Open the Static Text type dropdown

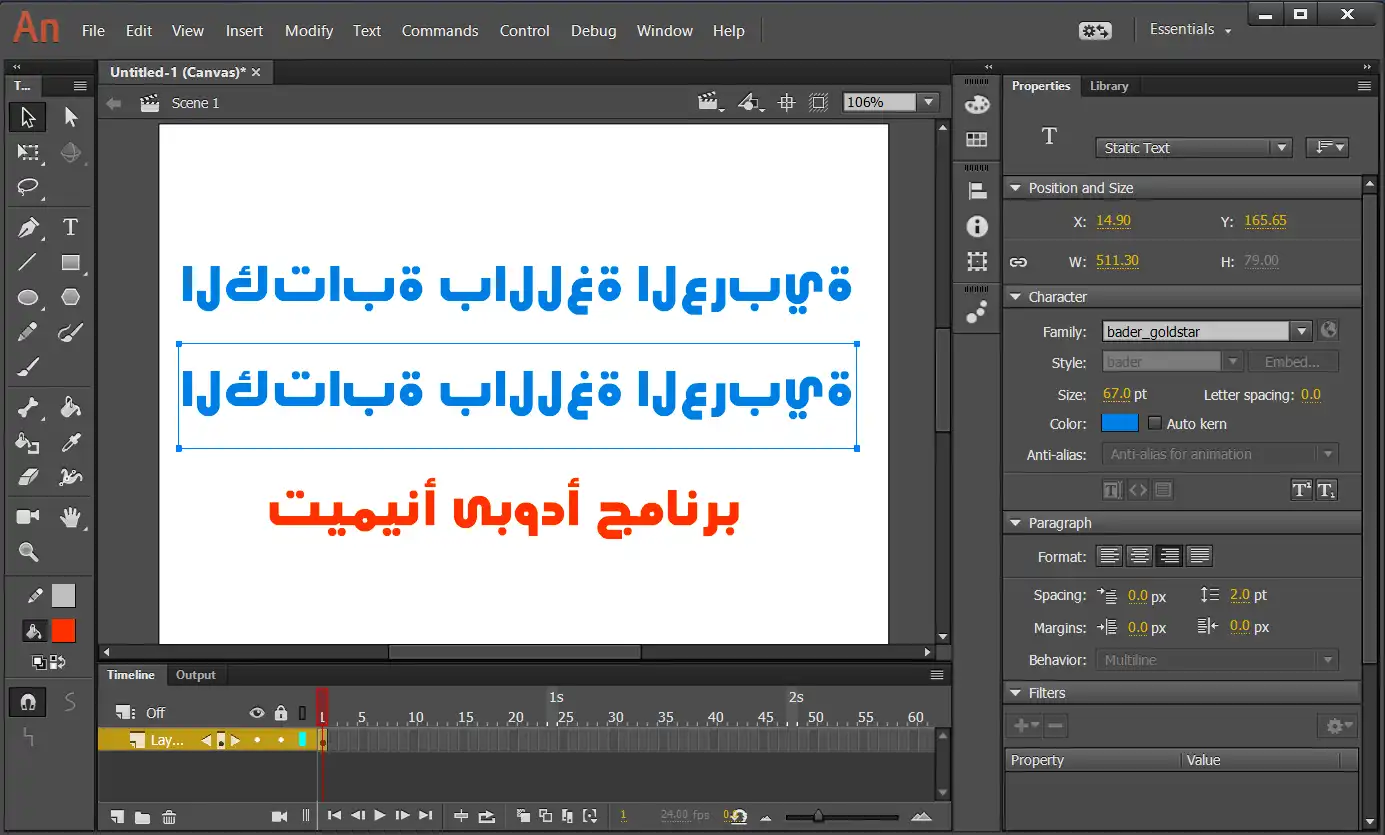click(1194, 148)
